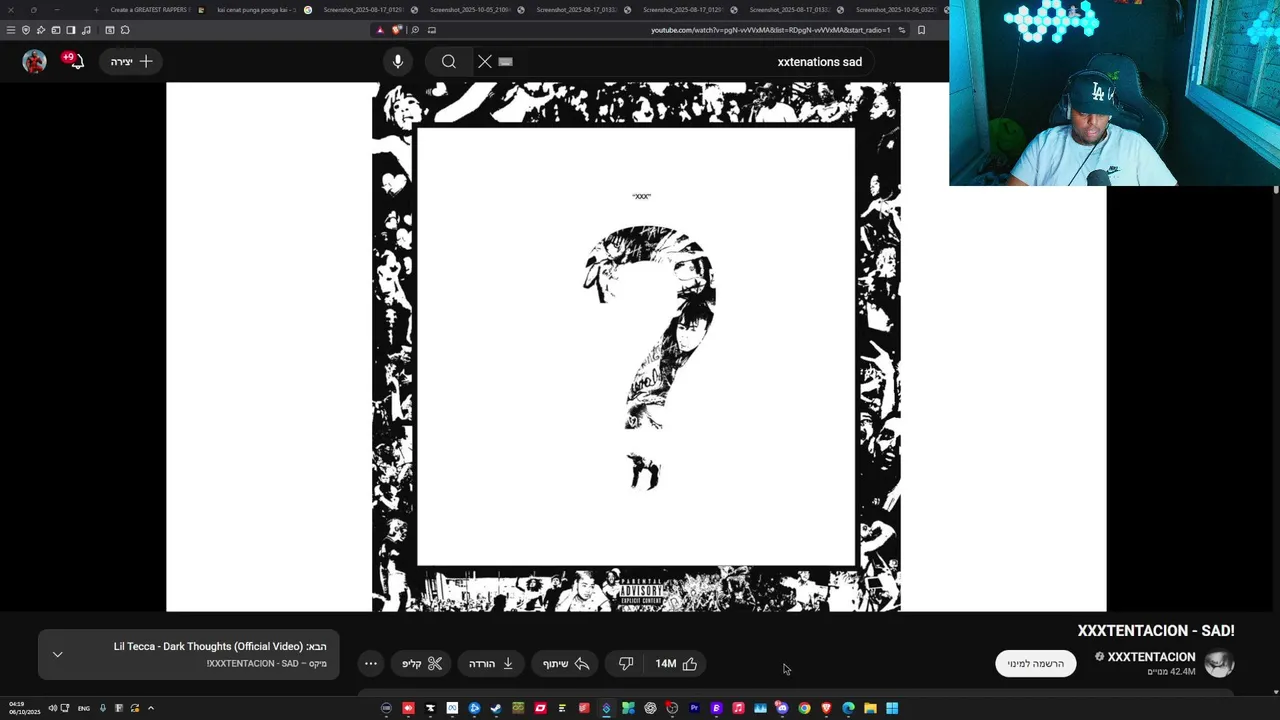This screenshot has width=1280, height=720.
Task: Share the video via שיתוף button
Action: coord(566,664)
